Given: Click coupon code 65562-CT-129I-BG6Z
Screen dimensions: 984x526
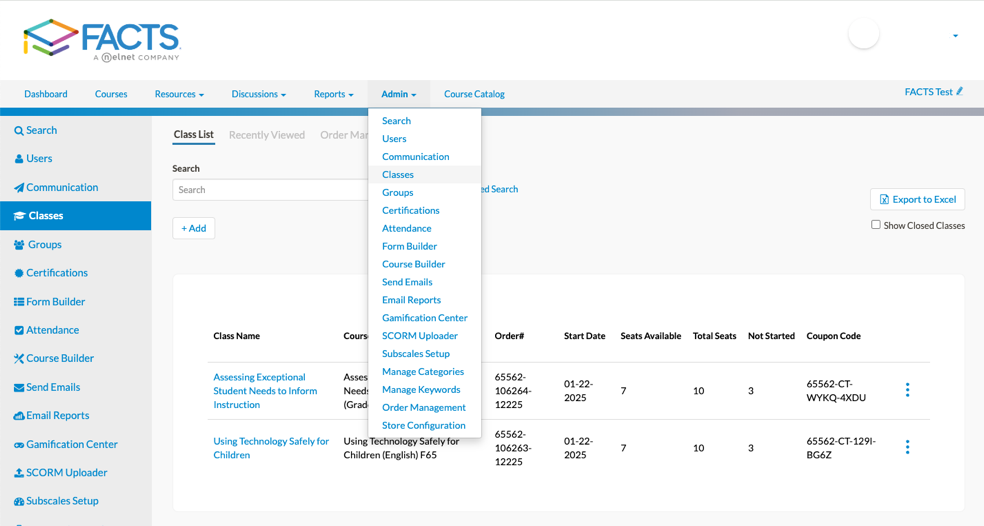Looking at the screenshot, I should coord(841,448).
